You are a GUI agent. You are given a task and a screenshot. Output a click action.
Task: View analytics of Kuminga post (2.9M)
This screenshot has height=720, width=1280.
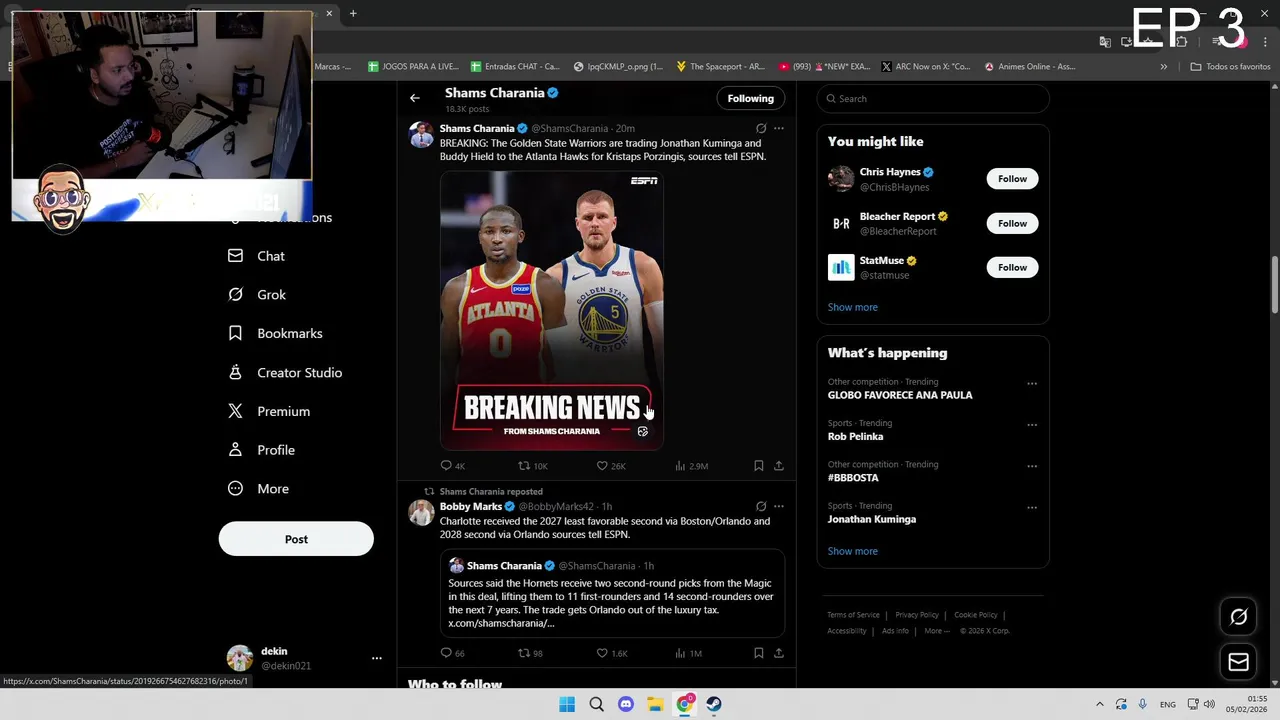click(692, 466)
